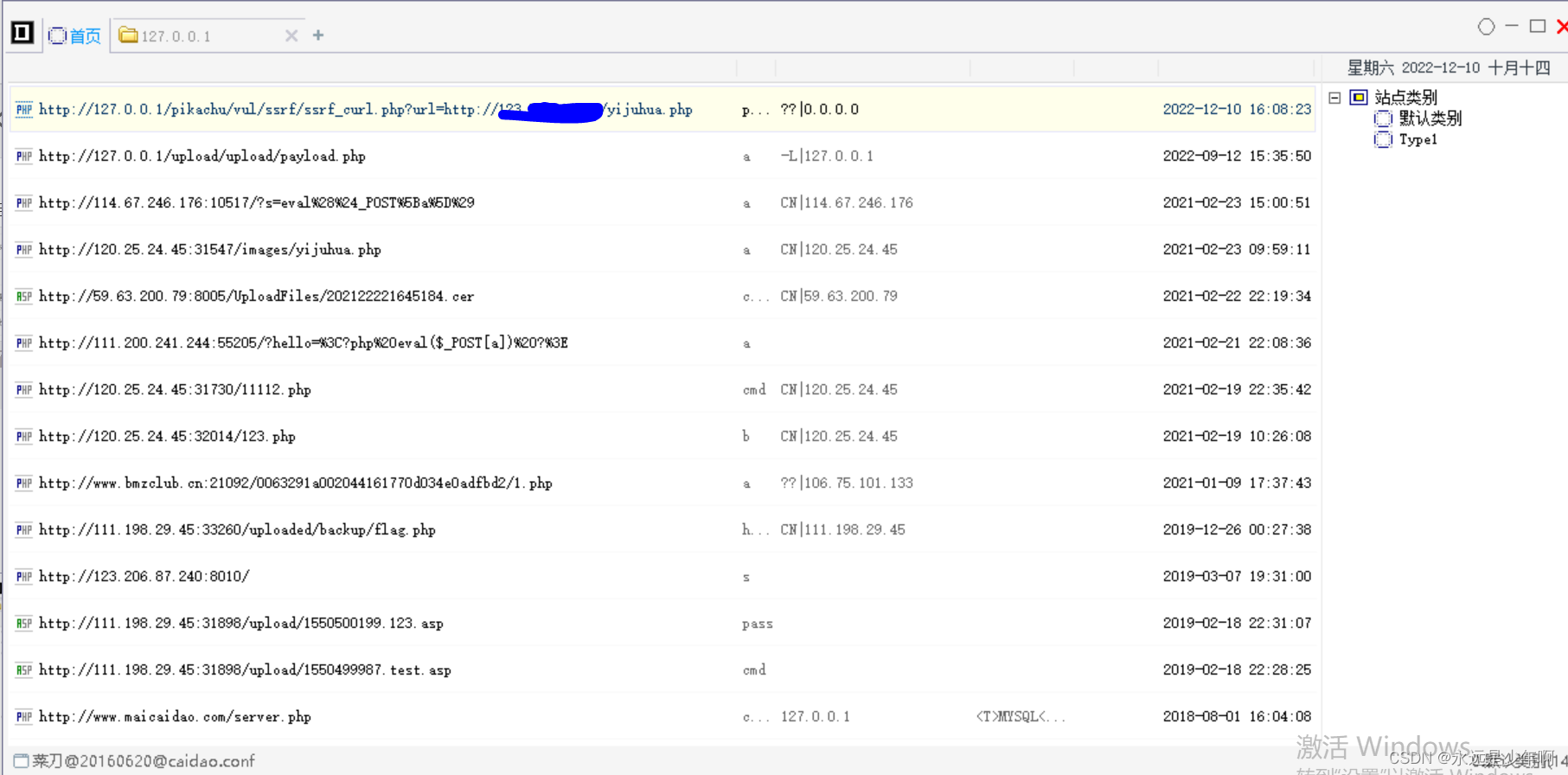Click the CN|59.63.200.79 IP cell

click(x=839, y=296)
